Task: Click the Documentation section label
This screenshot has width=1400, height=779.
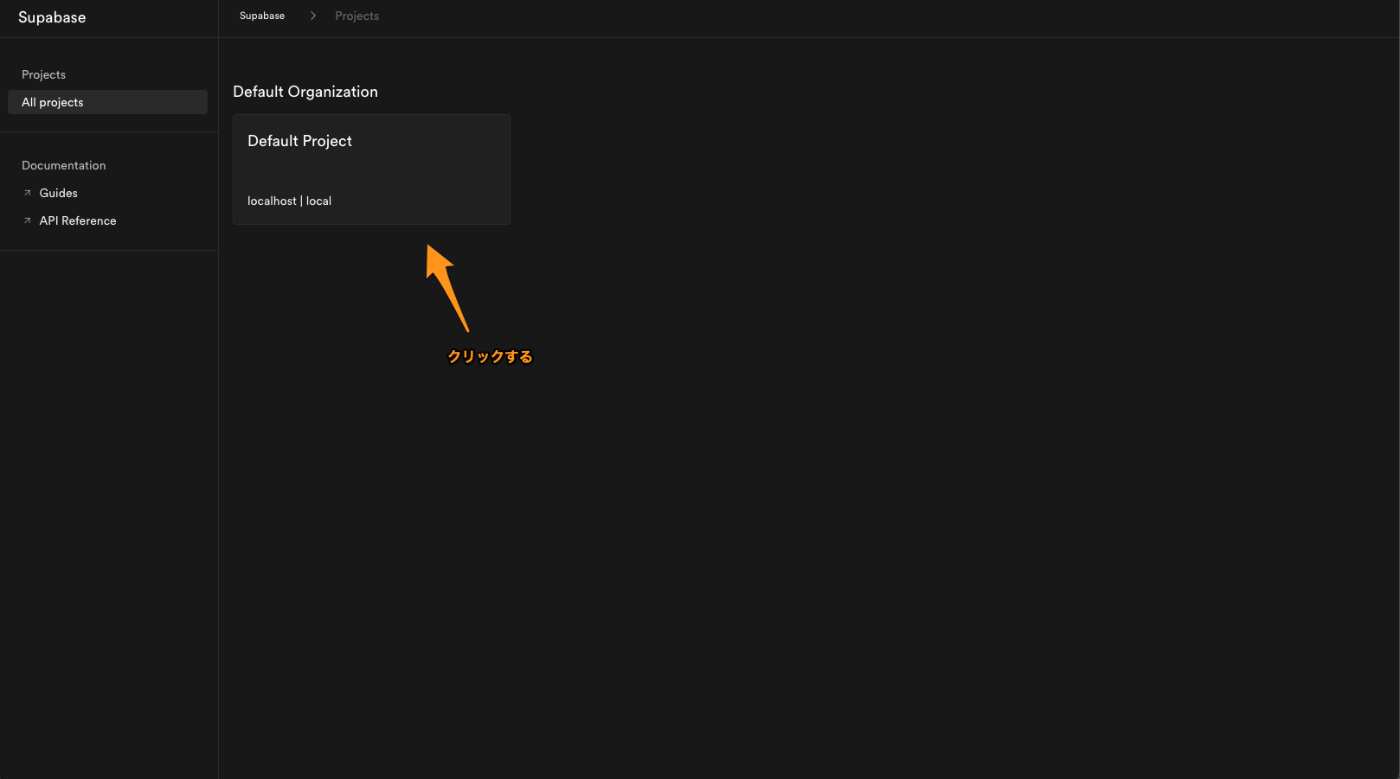Action: point(64,166)
